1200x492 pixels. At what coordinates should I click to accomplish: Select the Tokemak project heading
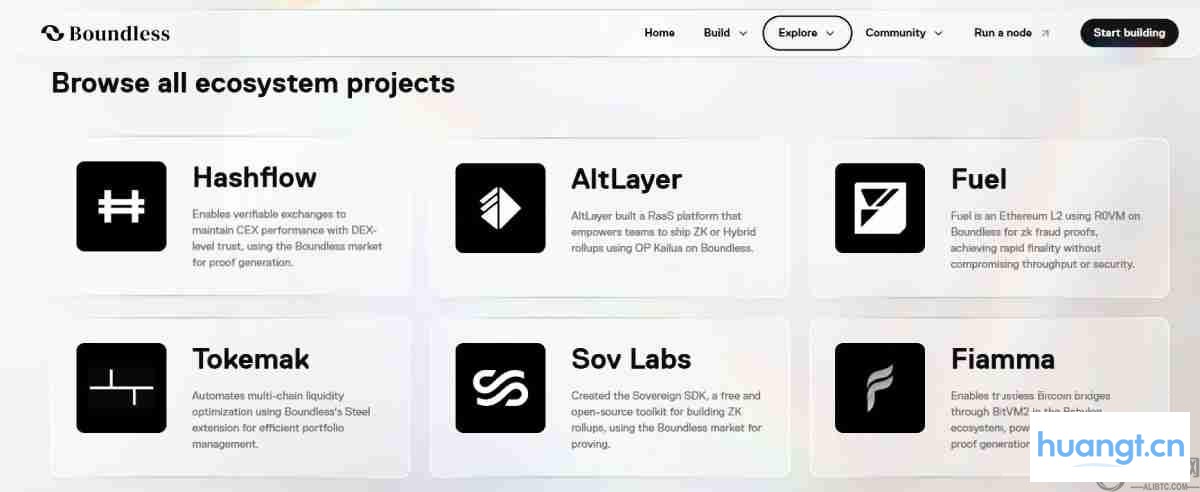click(x=250, y=359)
